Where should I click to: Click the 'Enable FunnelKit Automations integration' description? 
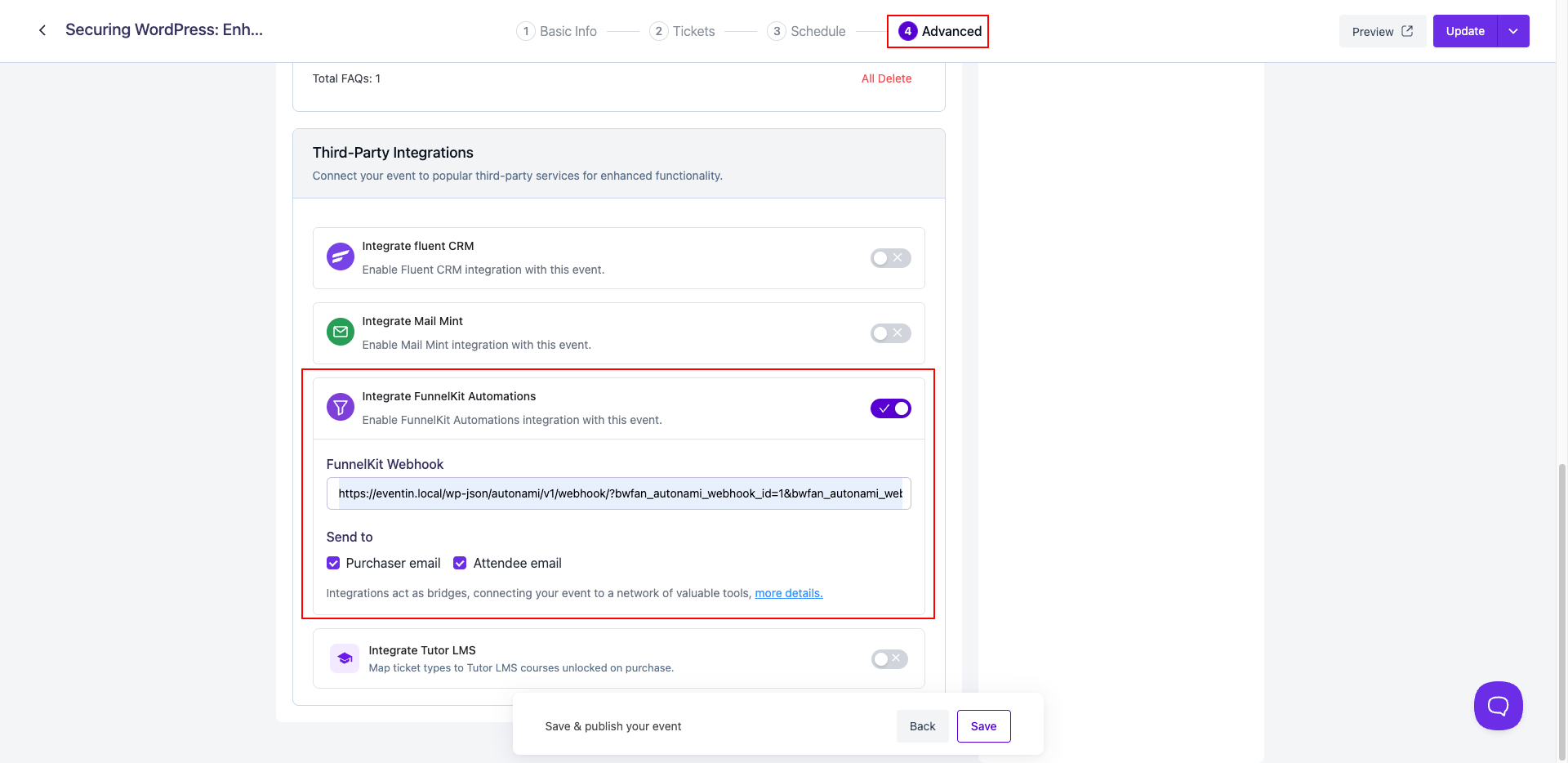click(x=512, y=420)
